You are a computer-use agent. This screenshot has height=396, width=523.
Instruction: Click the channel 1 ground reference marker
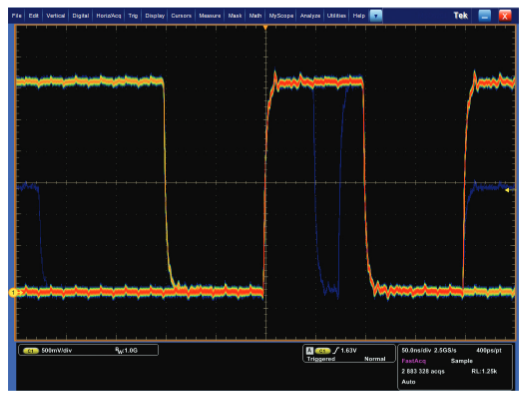(x=13, y=293)
